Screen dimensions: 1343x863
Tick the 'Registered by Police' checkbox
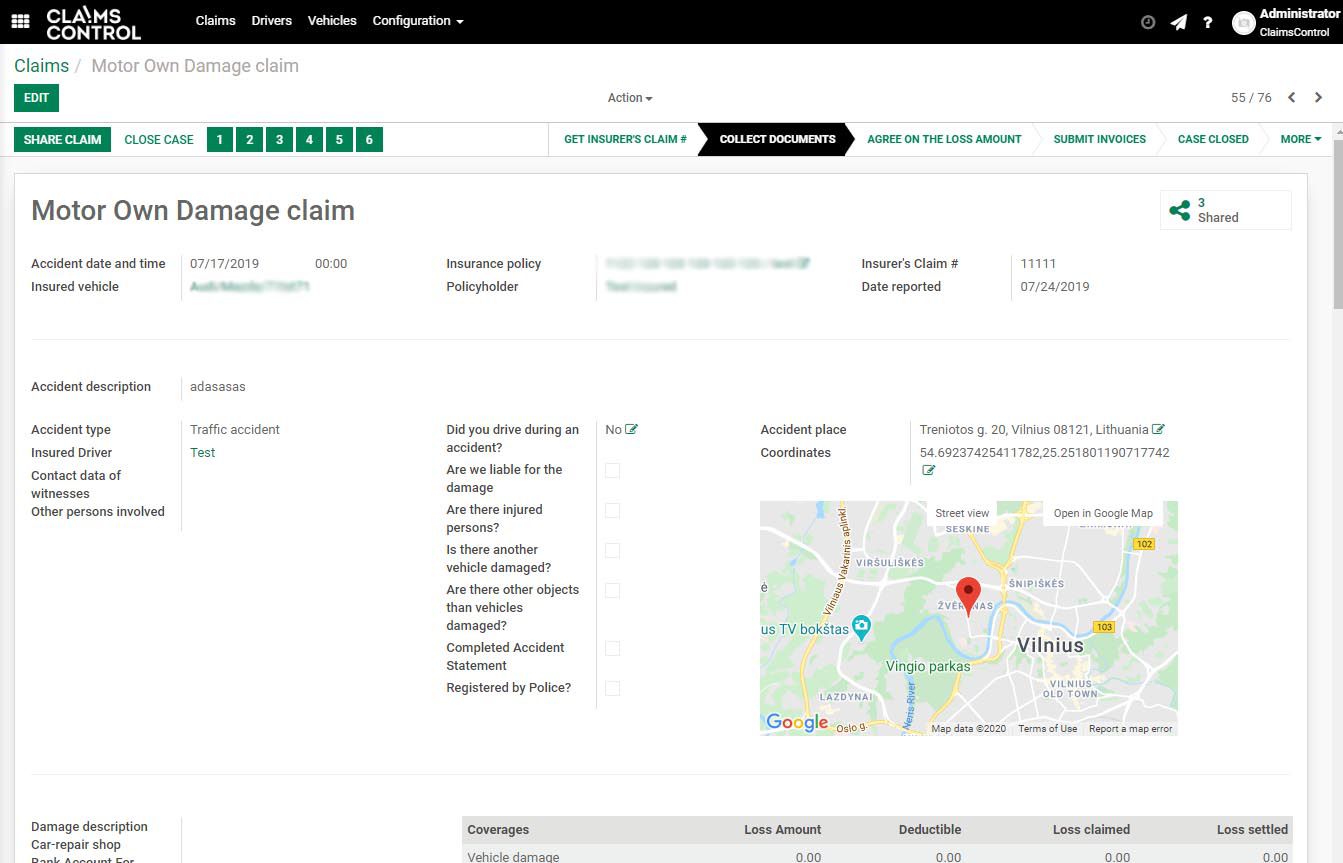[613, 688]
